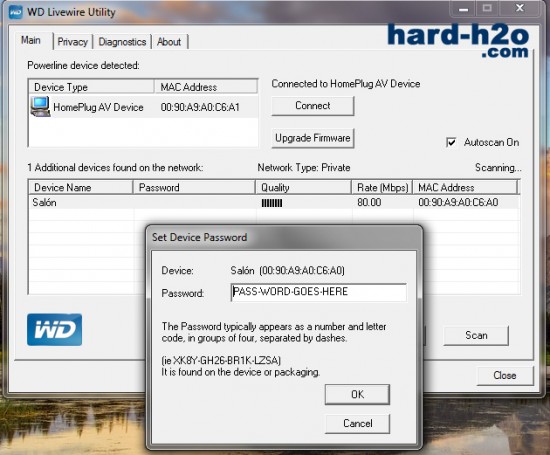Switch to the Main tab
550x455 pixels.
point(31,40)
